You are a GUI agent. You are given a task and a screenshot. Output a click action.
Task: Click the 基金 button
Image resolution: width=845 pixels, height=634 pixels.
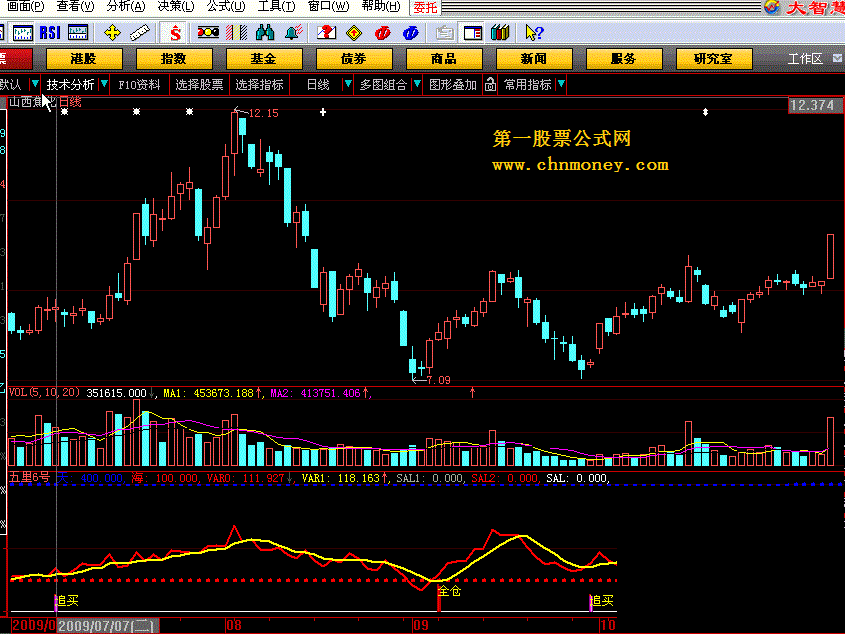point(264,59)
